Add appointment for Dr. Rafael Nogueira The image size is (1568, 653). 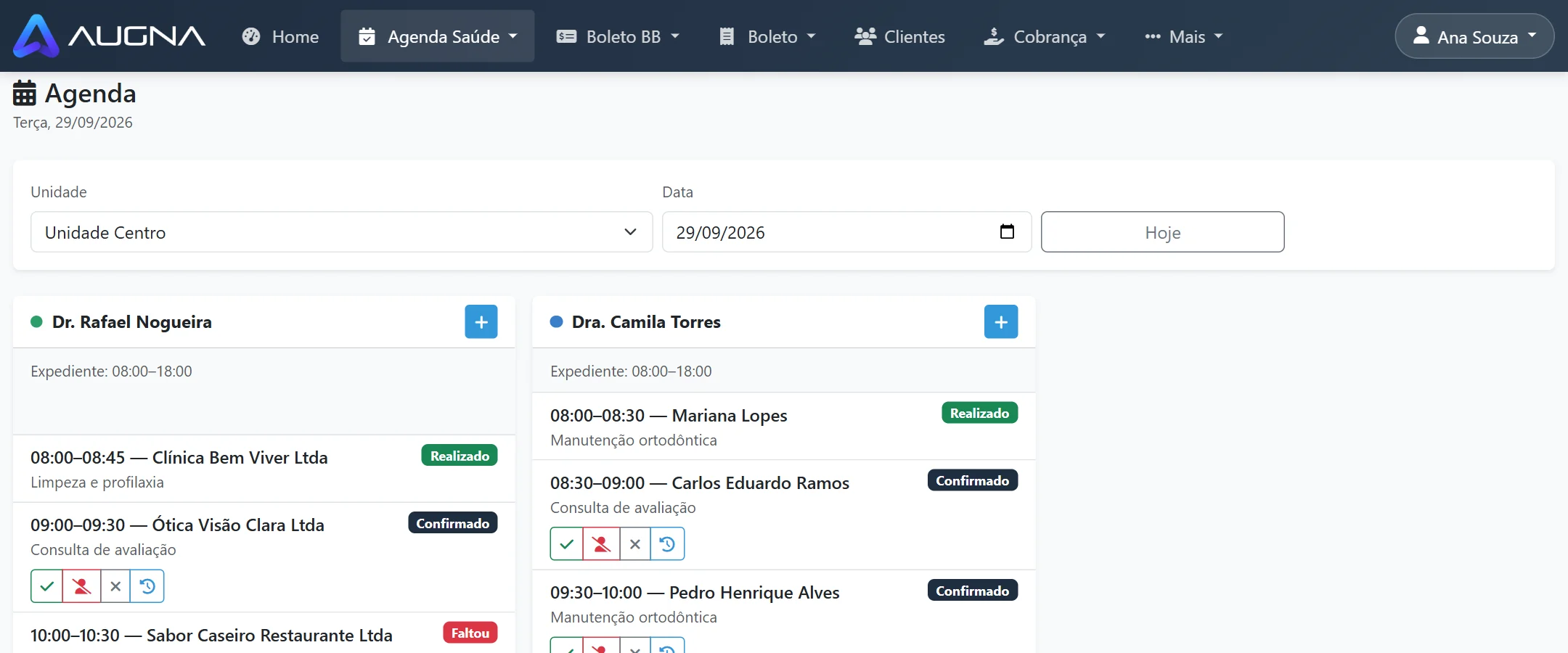pos(481,322)
